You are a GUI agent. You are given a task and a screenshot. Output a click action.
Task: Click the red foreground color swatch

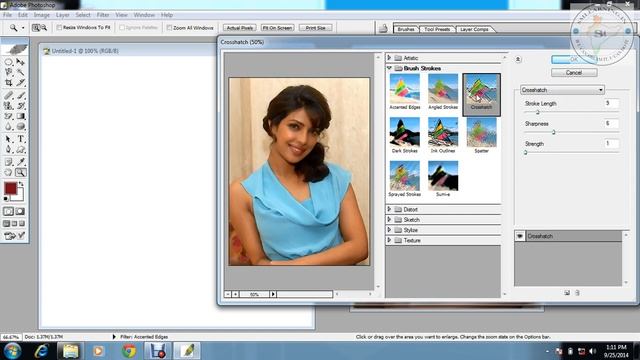coord(10,188)
